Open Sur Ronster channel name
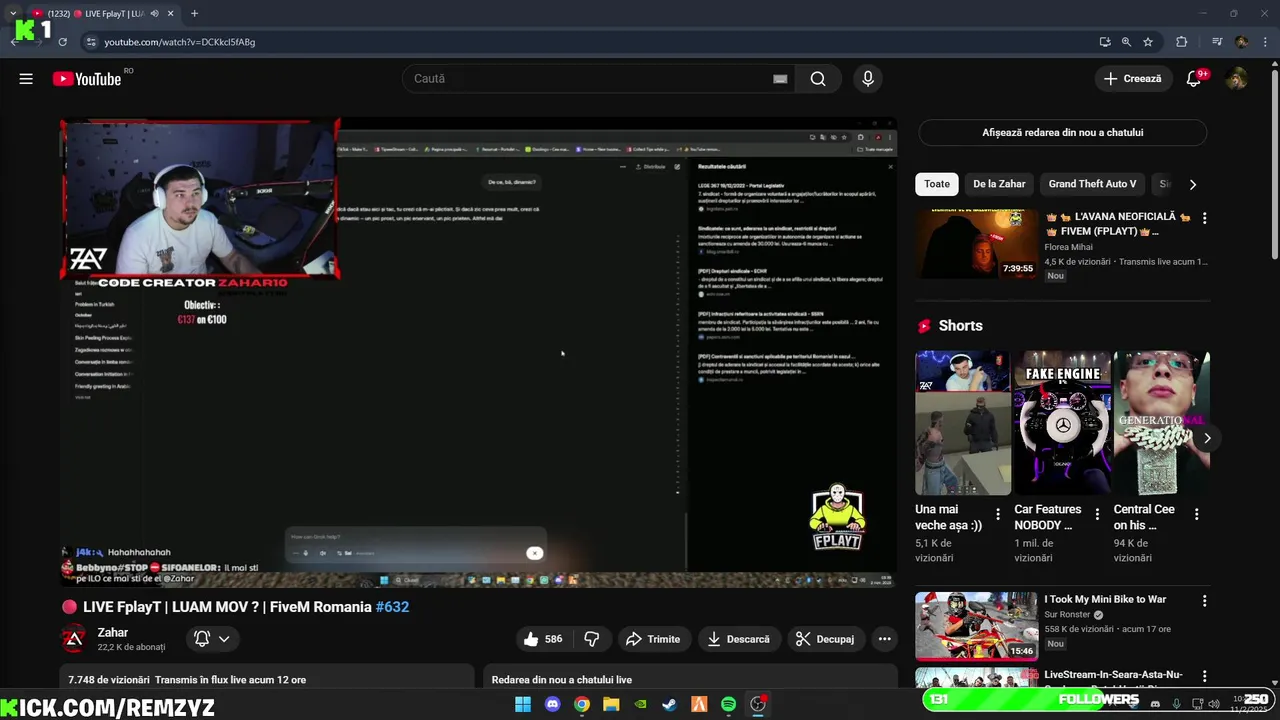Screen dimensions: 1280x720 pos(1068,615)
